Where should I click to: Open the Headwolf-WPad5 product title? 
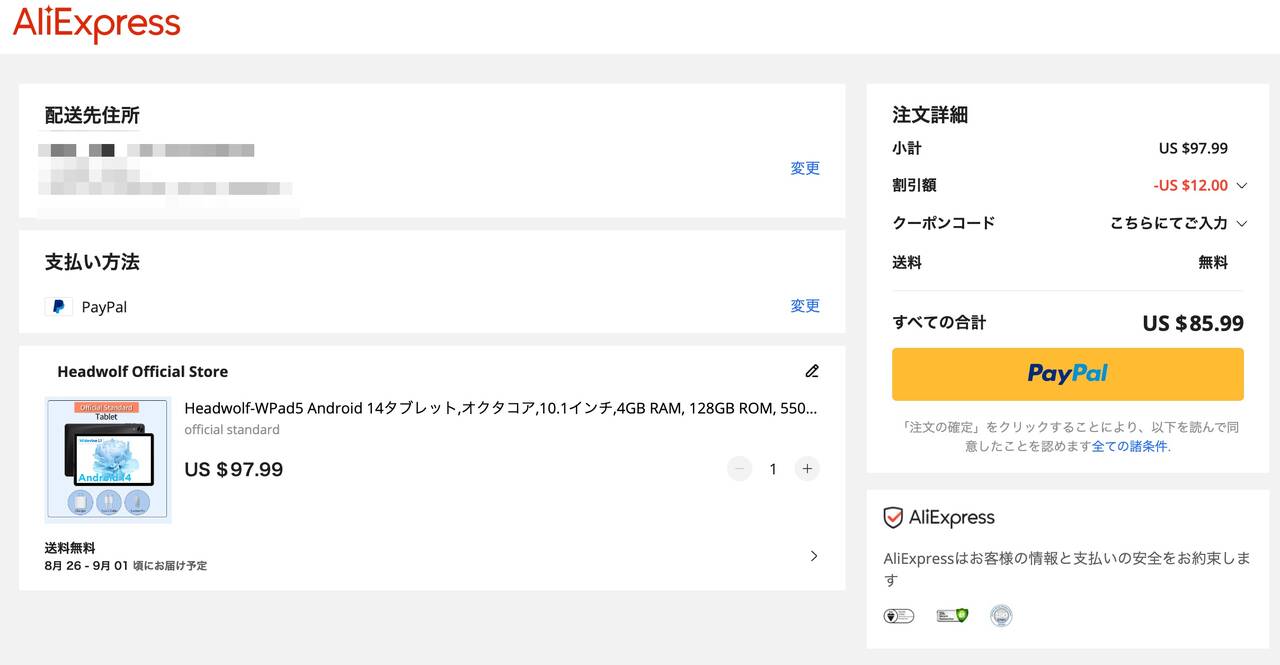500,408
